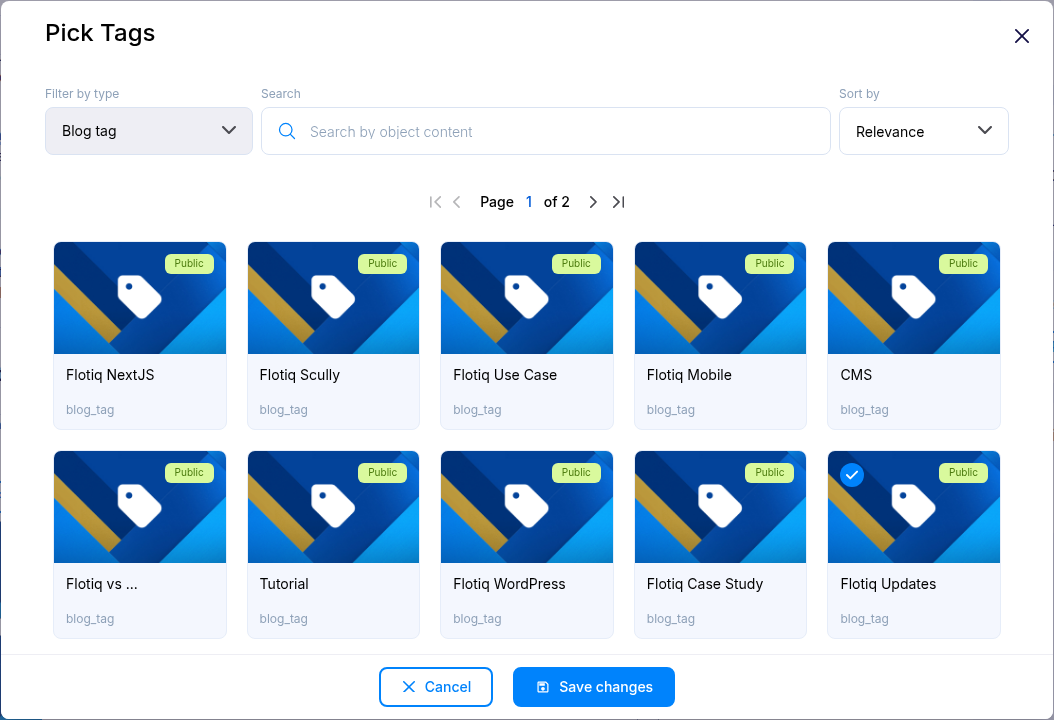Screen dimensions: 1054x720
Task: Click the Flotiq Updates title text
Action: [888, 584]
